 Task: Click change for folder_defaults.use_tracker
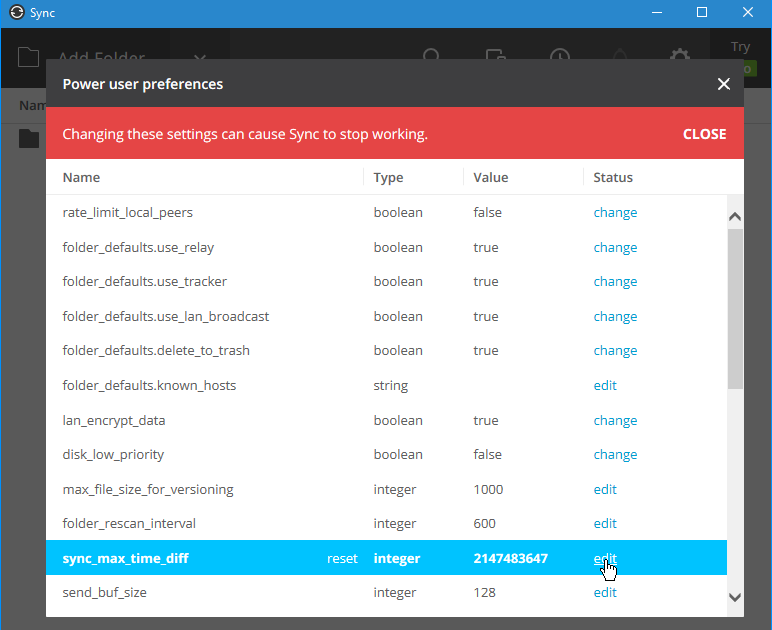(615, 282)
